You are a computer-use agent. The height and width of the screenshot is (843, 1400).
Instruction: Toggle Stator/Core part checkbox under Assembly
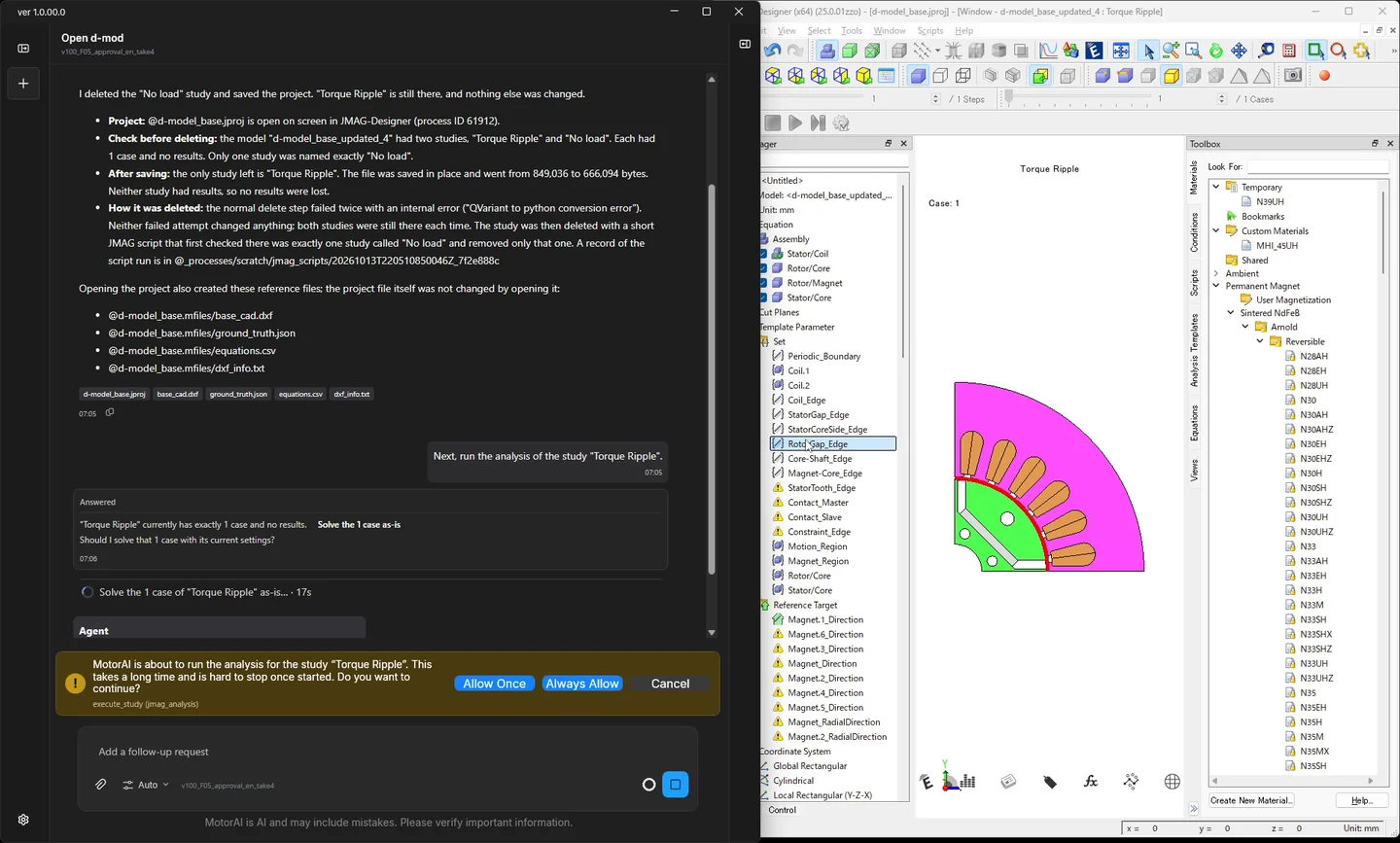point(764,298)
